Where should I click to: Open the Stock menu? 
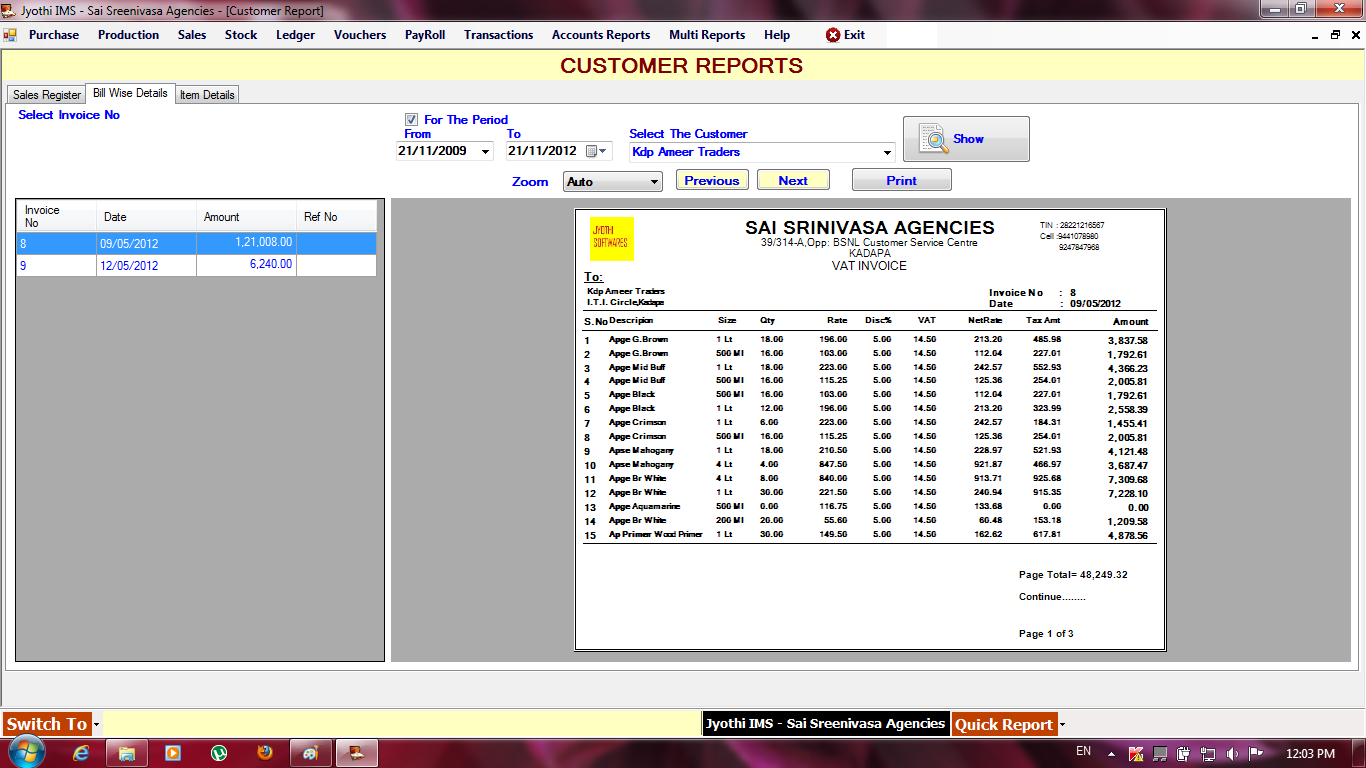241,35
